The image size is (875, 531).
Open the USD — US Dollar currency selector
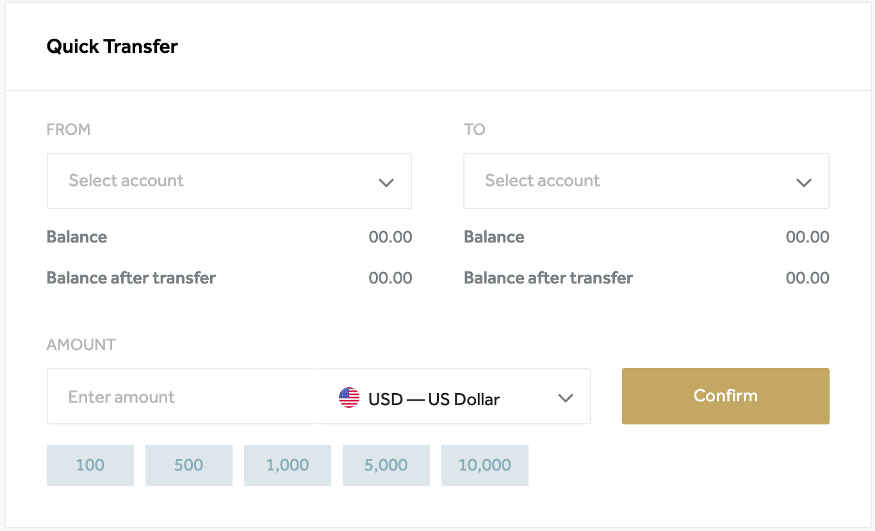coord(454,396)
